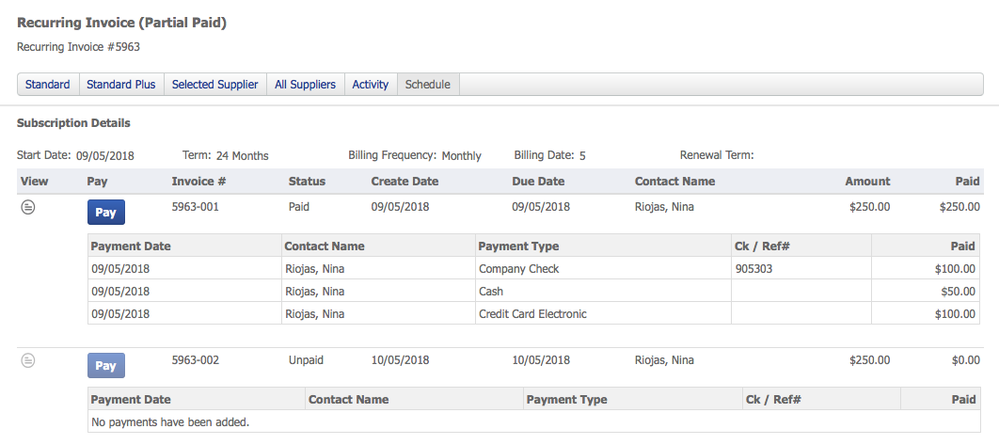Click the Payment Type header in first table
This screenshot has width=999, height=445.
pos(518,246)
